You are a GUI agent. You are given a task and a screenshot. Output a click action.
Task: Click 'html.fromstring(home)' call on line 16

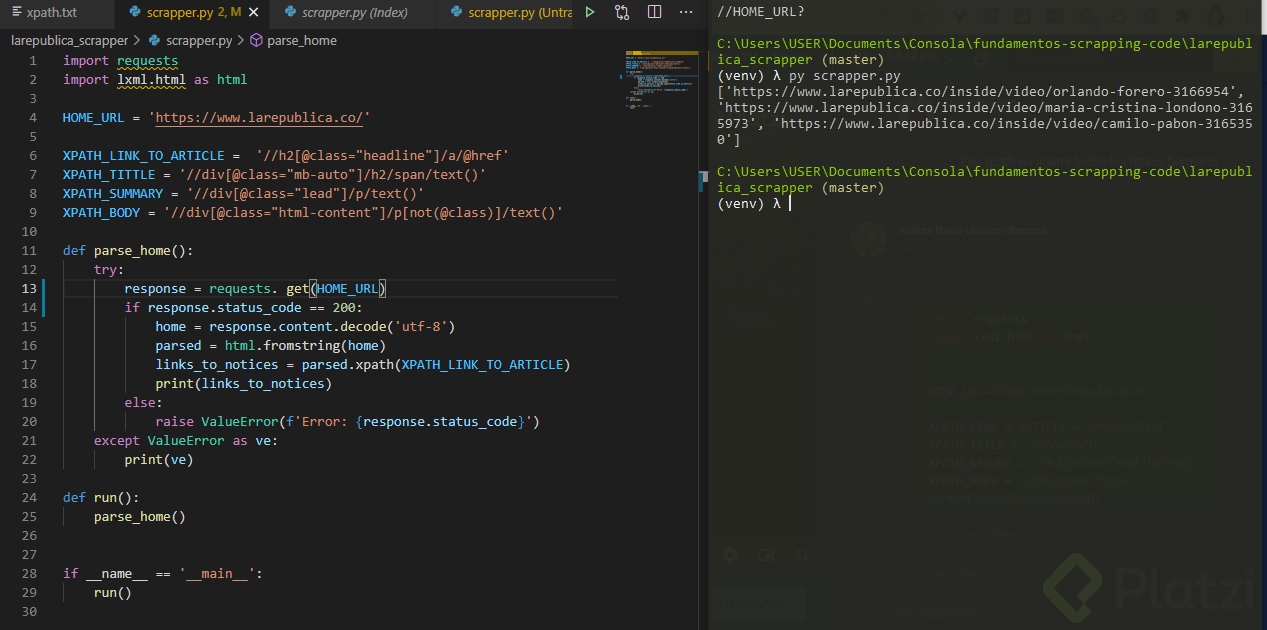tap(305, 346)
